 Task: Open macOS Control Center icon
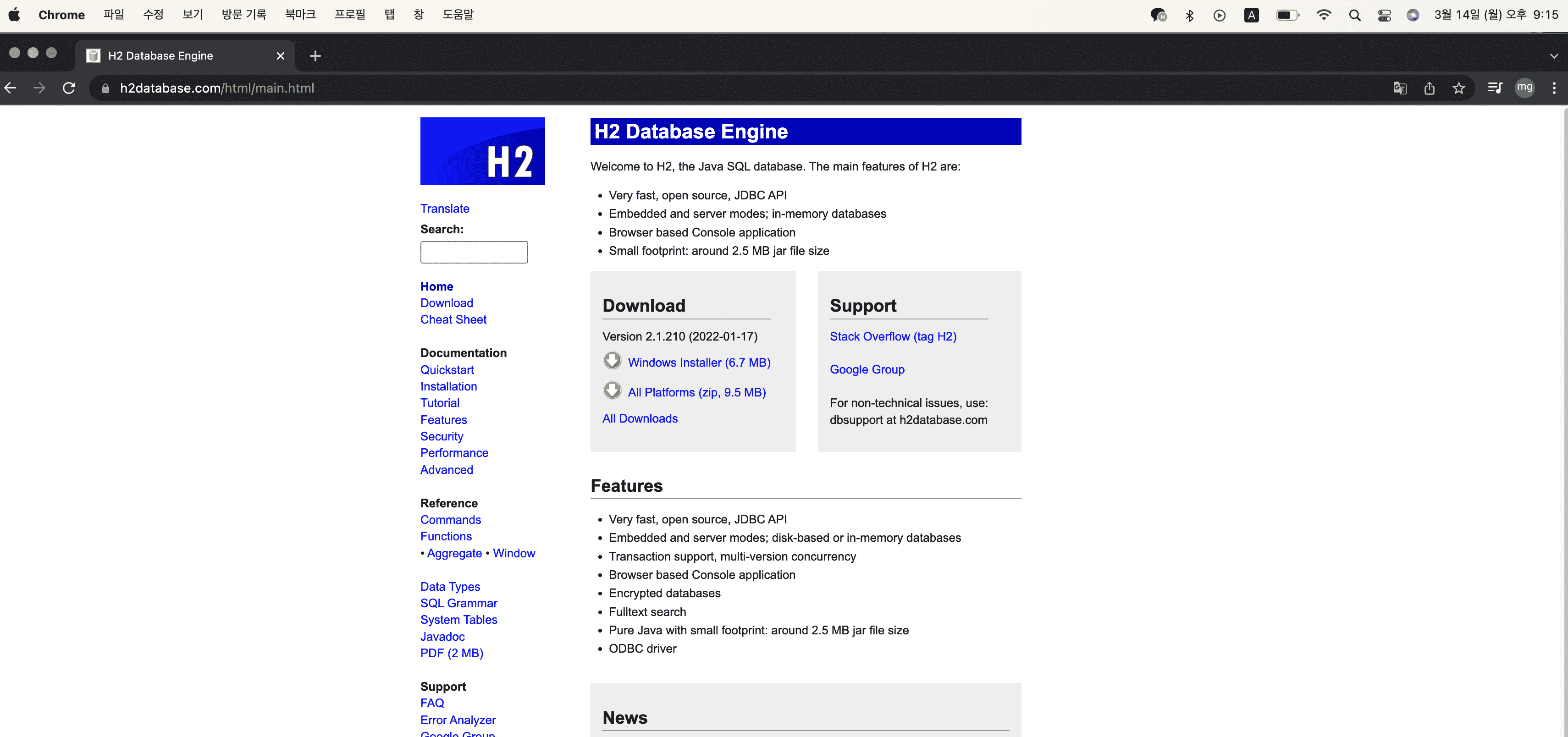(1384, 15)
